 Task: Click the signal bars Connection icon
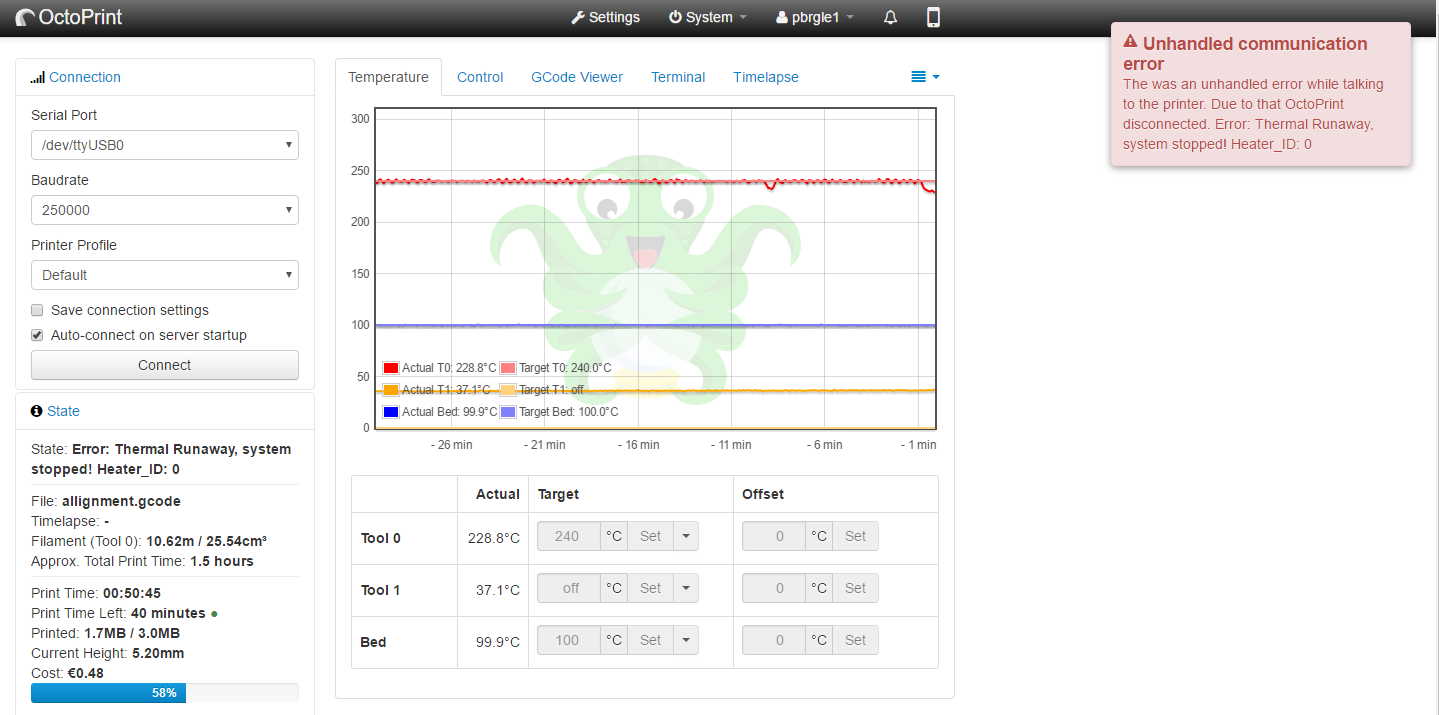(x=38, y=77)
